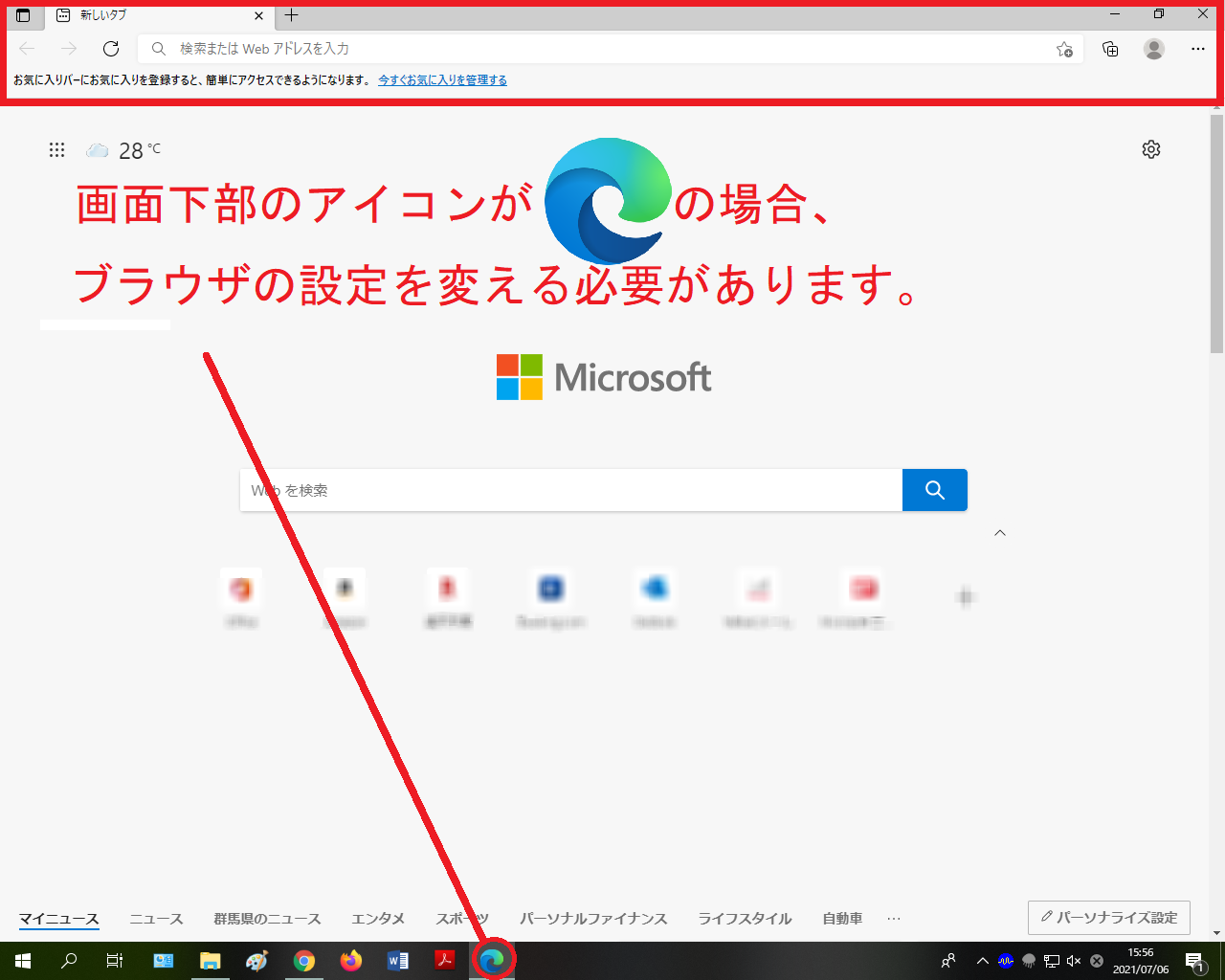The image size is (1225, 980).
Task: Launch Adobe Acrobat Reader from taskbar
Action: [x=445, y=961]
